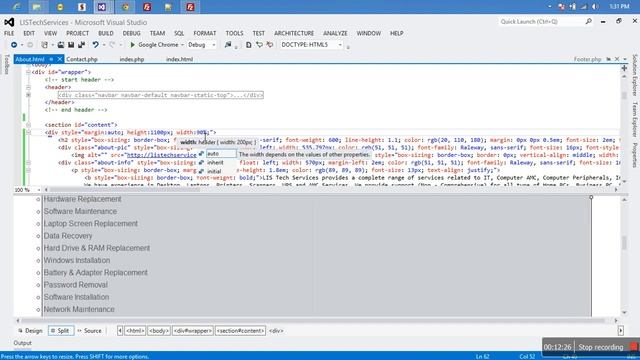Choose 'initial' in the IntelliSense list
Viewport: 640px width, 360px height.
(x=214, y=171)
